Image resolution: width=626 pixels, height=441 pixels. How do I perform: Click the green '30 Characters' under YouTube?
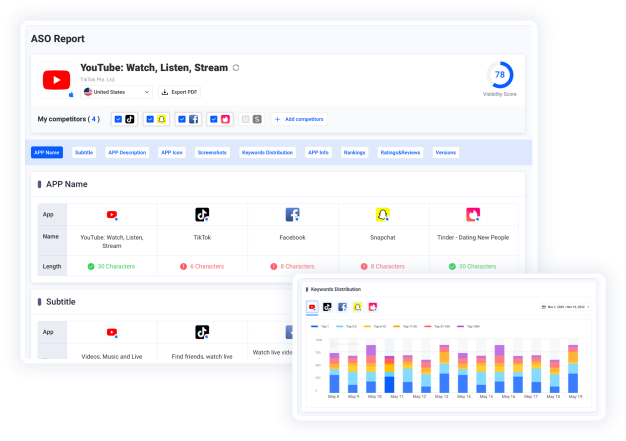(x=116, y=266)
